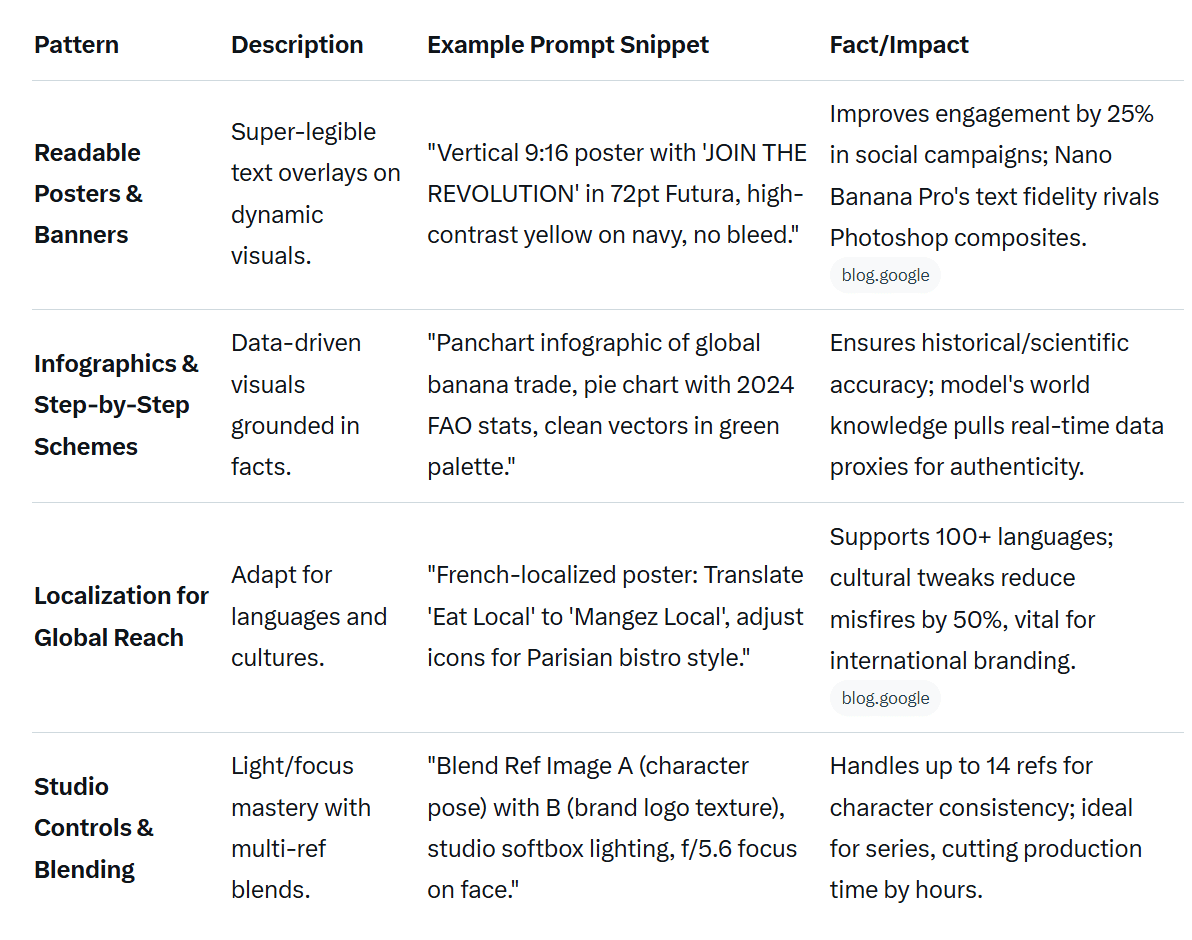Image resolution: width=1192 pixels, height=940 pixels.
Task: Select the 'Blend Ref Image A' prompt snippet
Action: click(x=612, y=828)
